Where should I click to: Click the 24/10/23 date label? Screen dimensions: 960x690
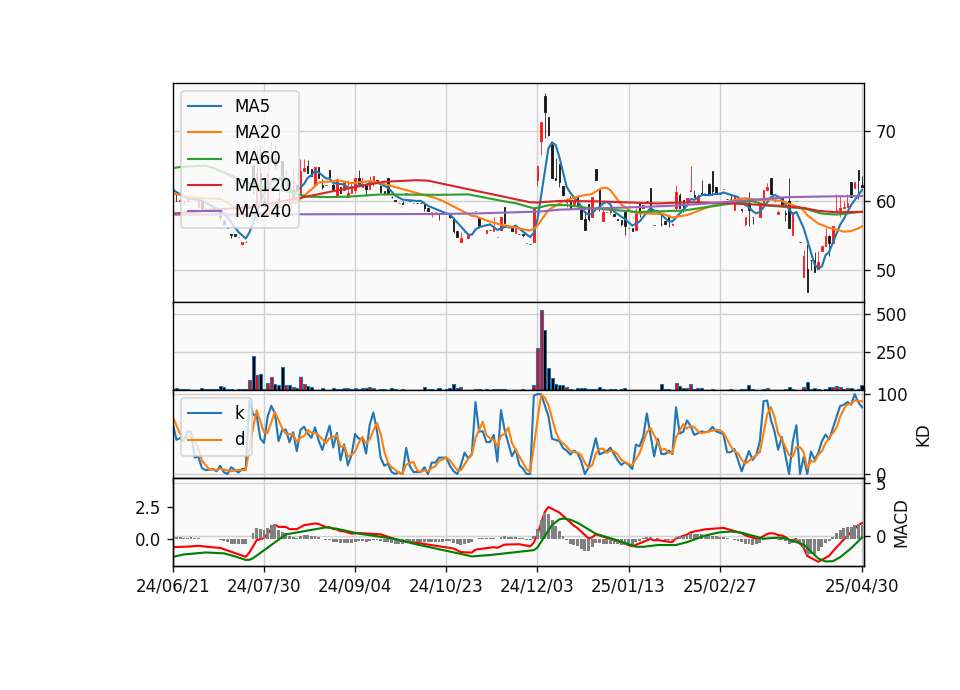pyautogui.click(x=446, y=586)
